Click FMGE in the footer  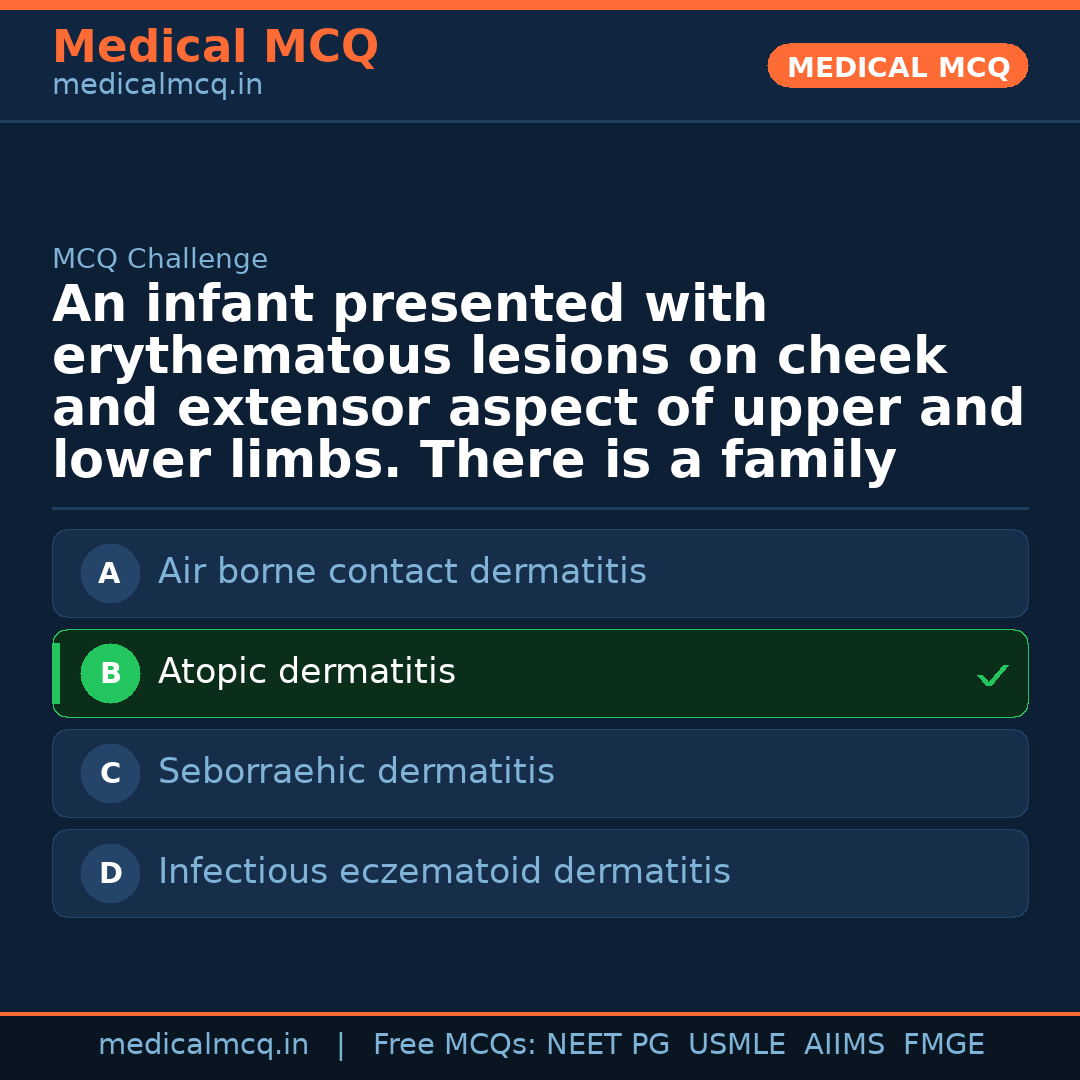pyautogui.click(x=943, y=1045)
